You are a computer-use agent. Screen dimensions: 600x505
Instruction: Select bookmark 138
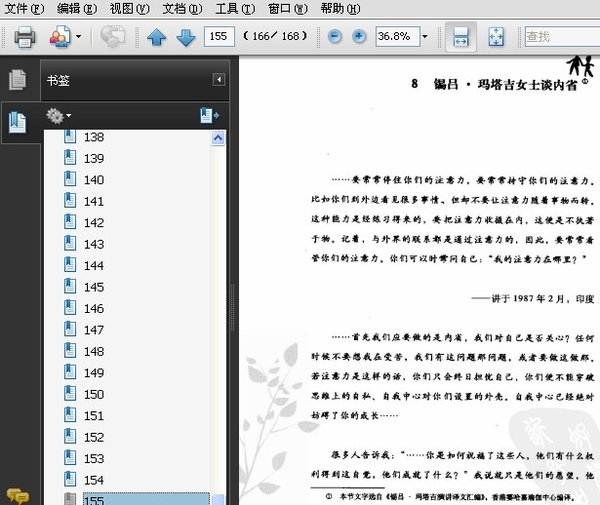point(94,137)
